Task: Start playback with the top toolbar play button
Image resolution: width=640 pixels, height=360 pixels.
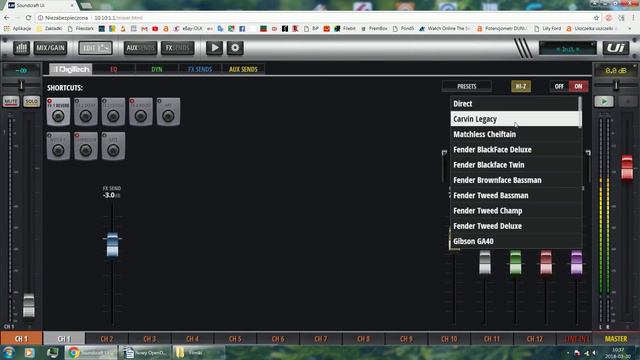Action: pyautogui.click(x=214, y=48)
